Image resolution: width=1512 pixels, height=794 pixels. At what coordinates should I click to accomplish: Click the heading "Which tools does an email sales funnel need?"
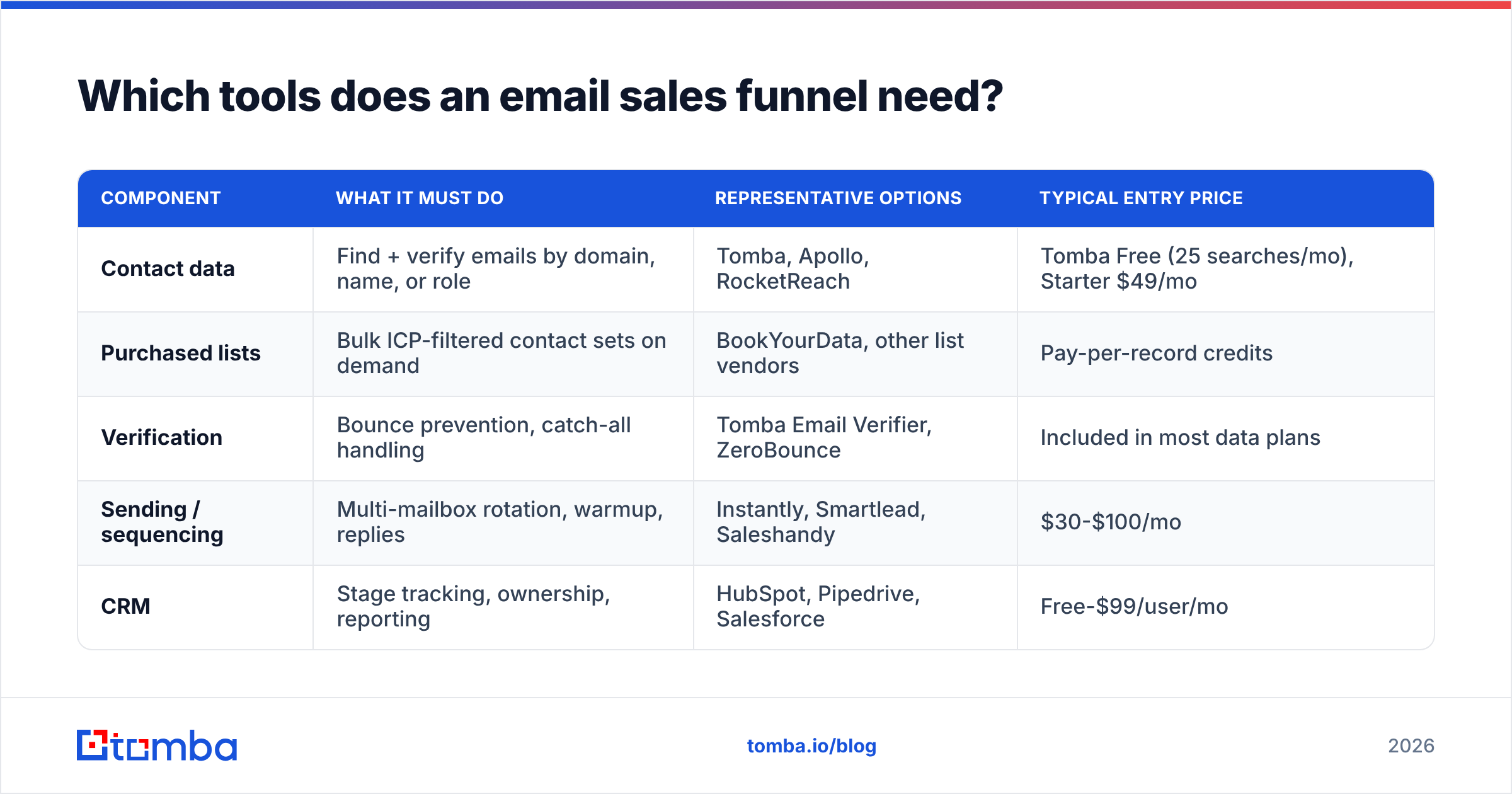tap(540, 96)
